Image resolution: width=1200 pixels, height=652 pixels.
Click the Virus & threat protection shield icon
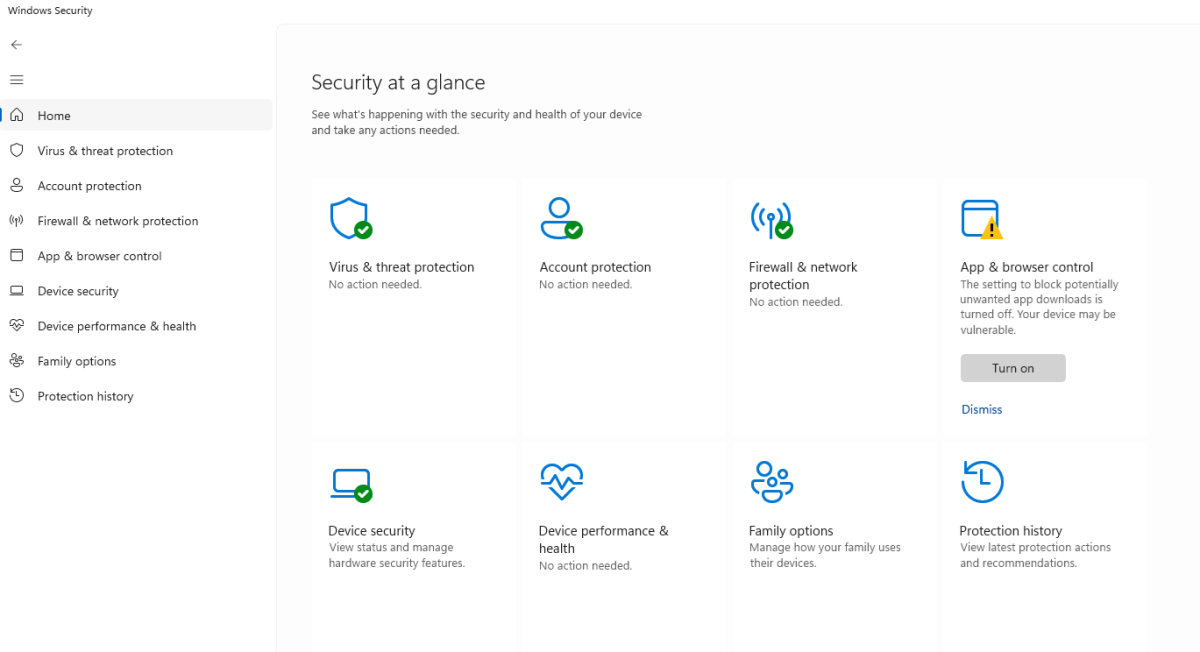click(x=351, y=217)
